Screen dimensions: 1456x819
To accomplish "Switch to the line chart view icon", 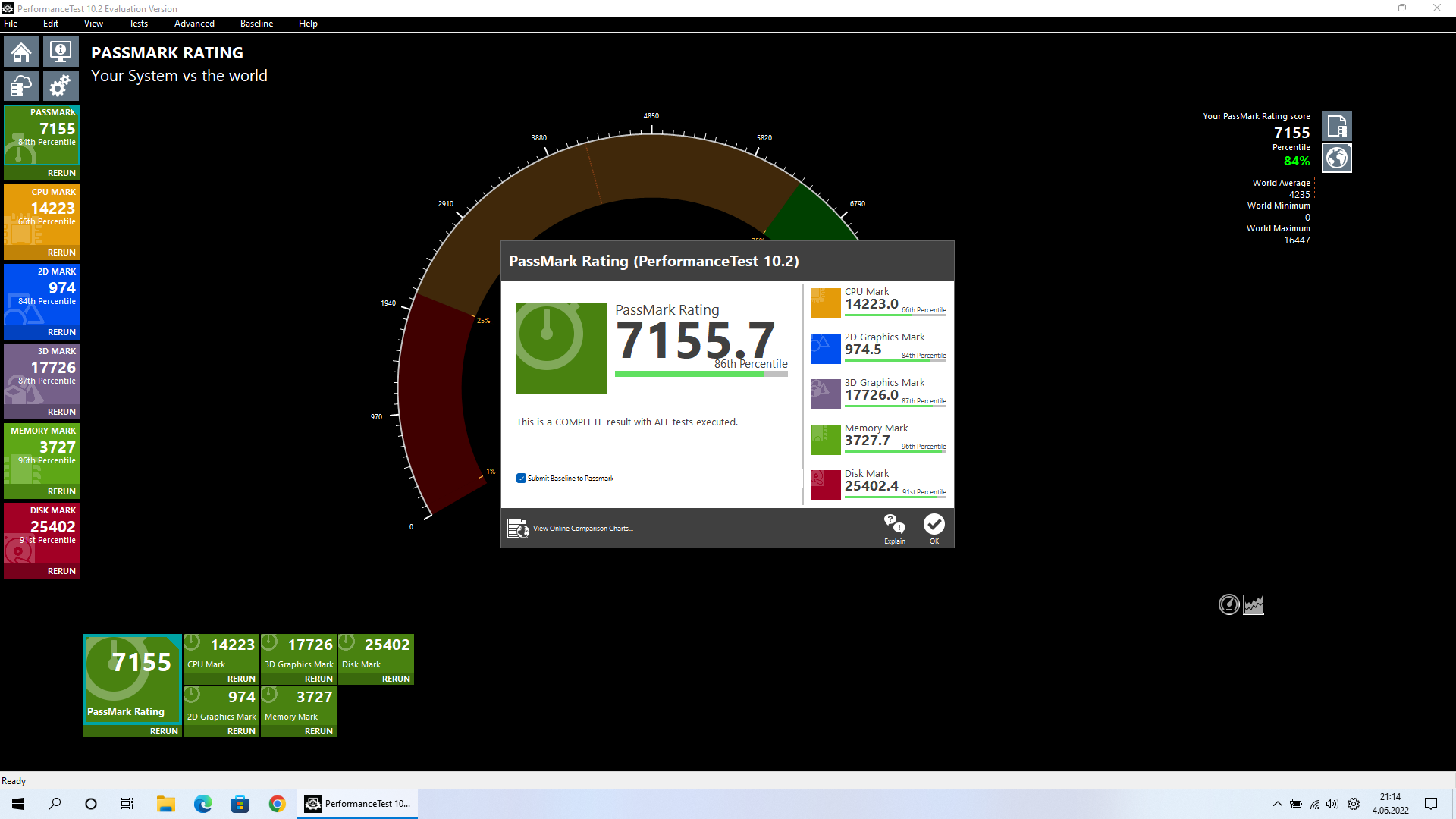I will [1254, 604].
